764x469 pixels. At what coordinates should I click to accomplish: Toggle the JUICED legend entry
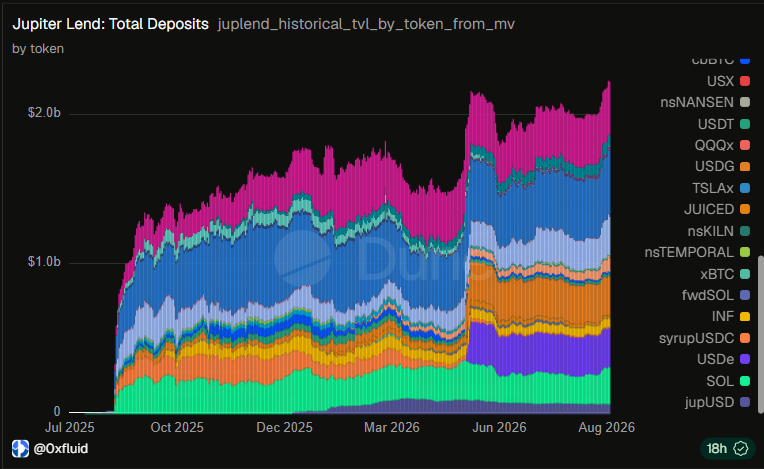tap(717, 209)
